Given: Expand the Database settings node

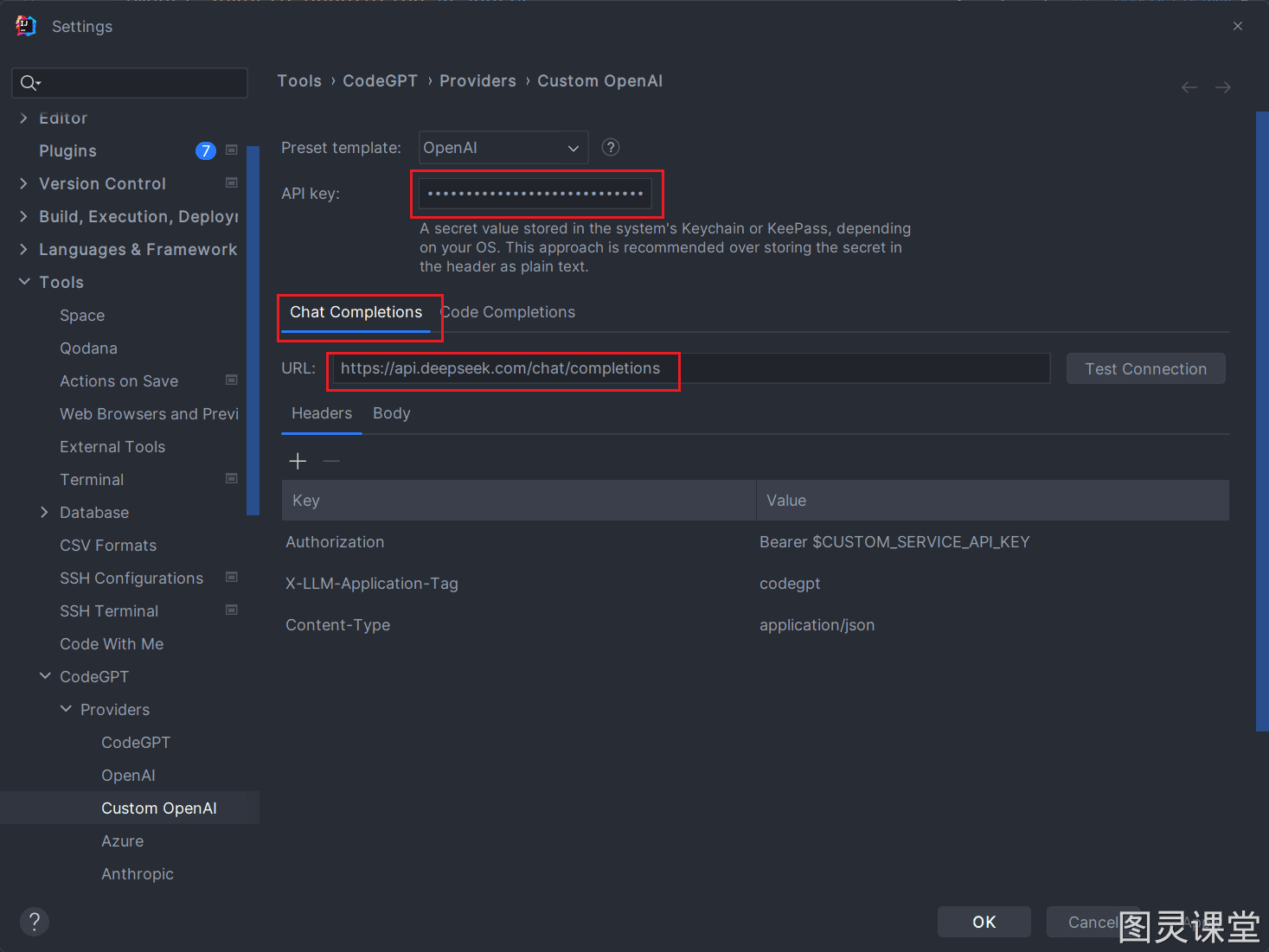Looking at the screenshot, I should click(44, 512).
